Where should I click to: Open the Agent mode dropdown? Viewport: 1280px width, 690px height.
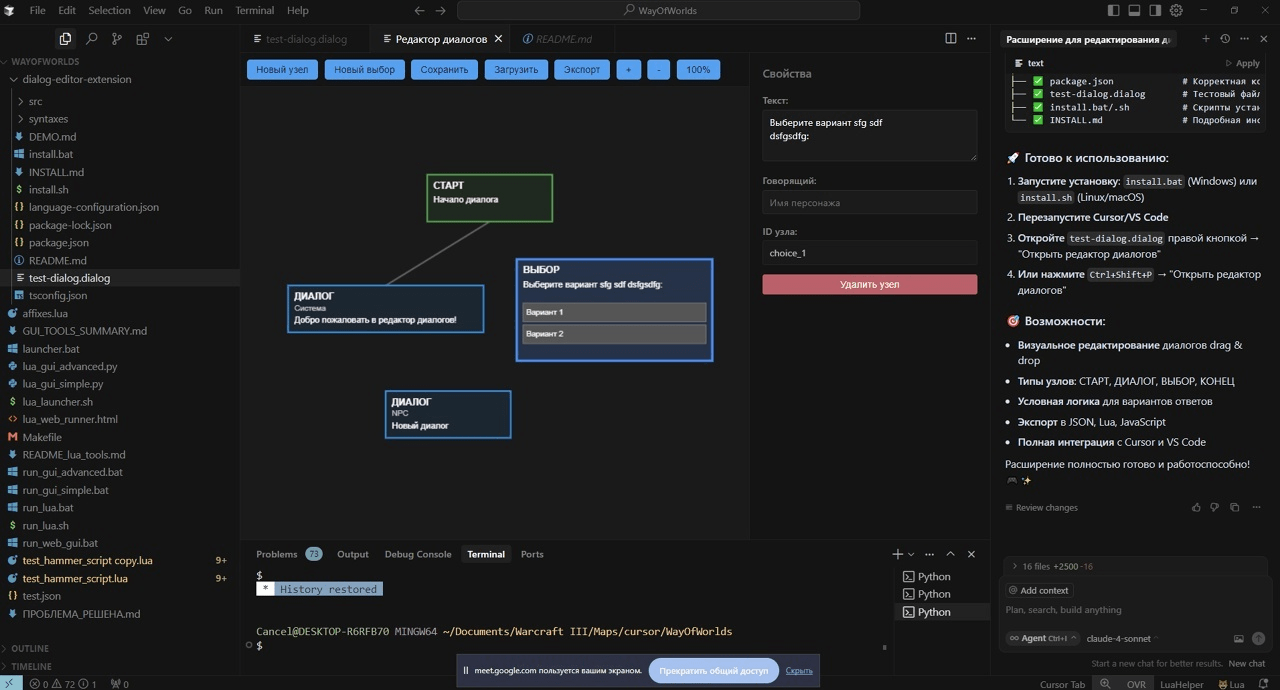coord(1043,638)
